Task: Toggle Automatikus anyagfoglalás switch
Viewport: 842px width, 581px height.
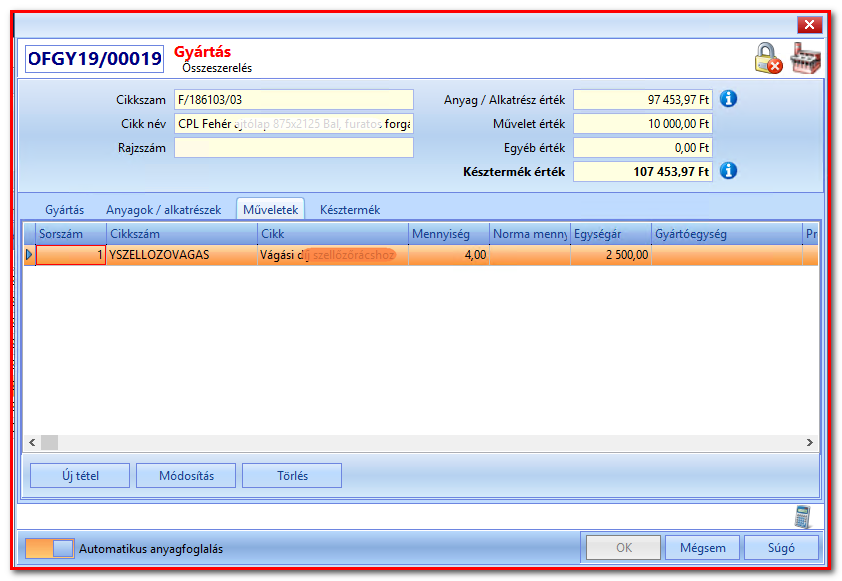Action: 49,548
